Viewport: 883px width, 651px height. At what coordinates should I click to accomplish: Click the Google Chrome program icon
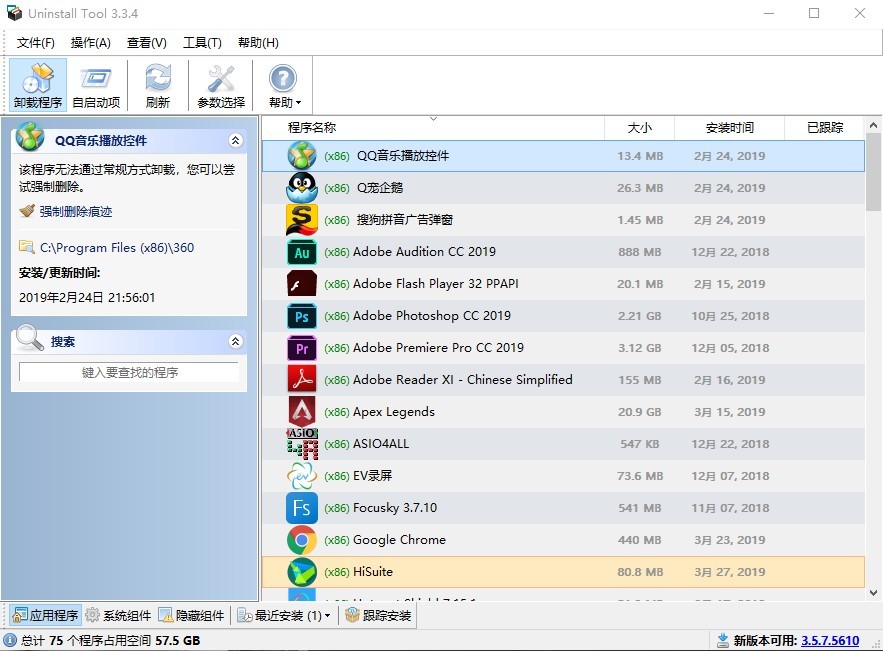click(x=301, y=540)
